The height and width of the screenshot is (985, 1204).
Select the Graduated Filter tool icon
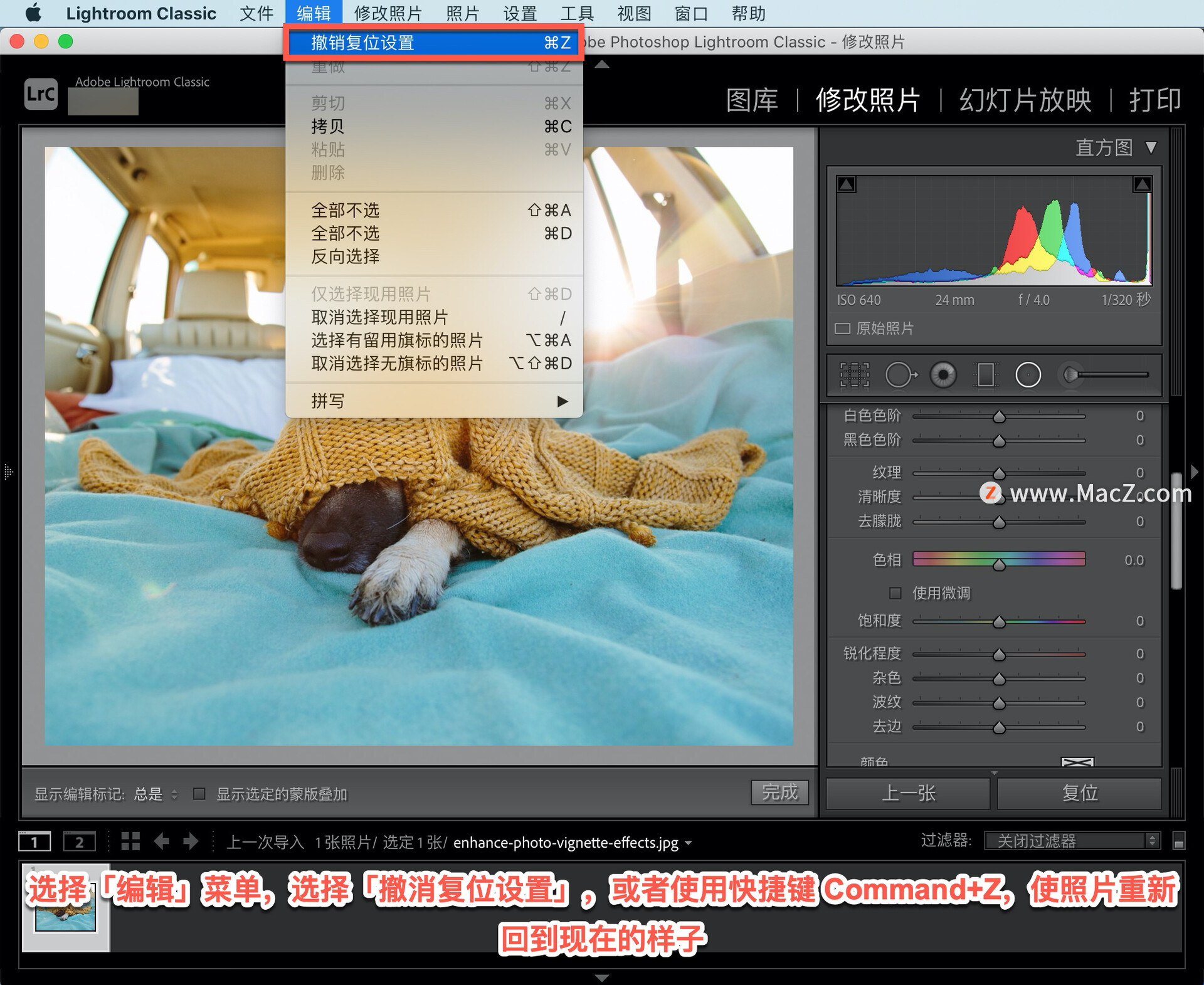pos(985,375)
